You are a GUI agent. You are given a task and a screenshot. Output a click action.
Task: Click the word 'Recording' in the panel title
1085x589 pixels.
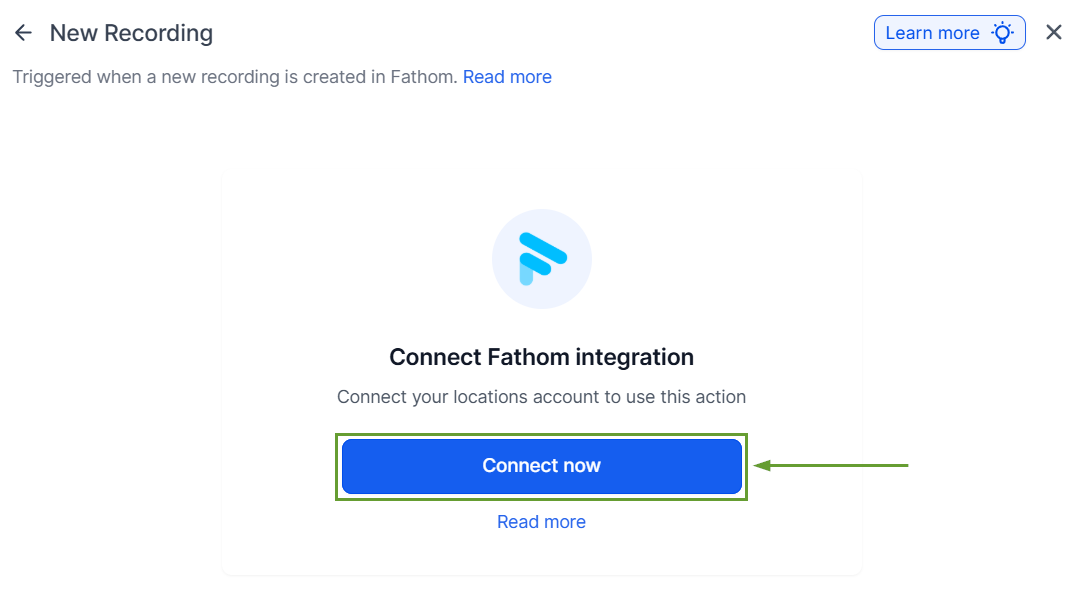158,33
